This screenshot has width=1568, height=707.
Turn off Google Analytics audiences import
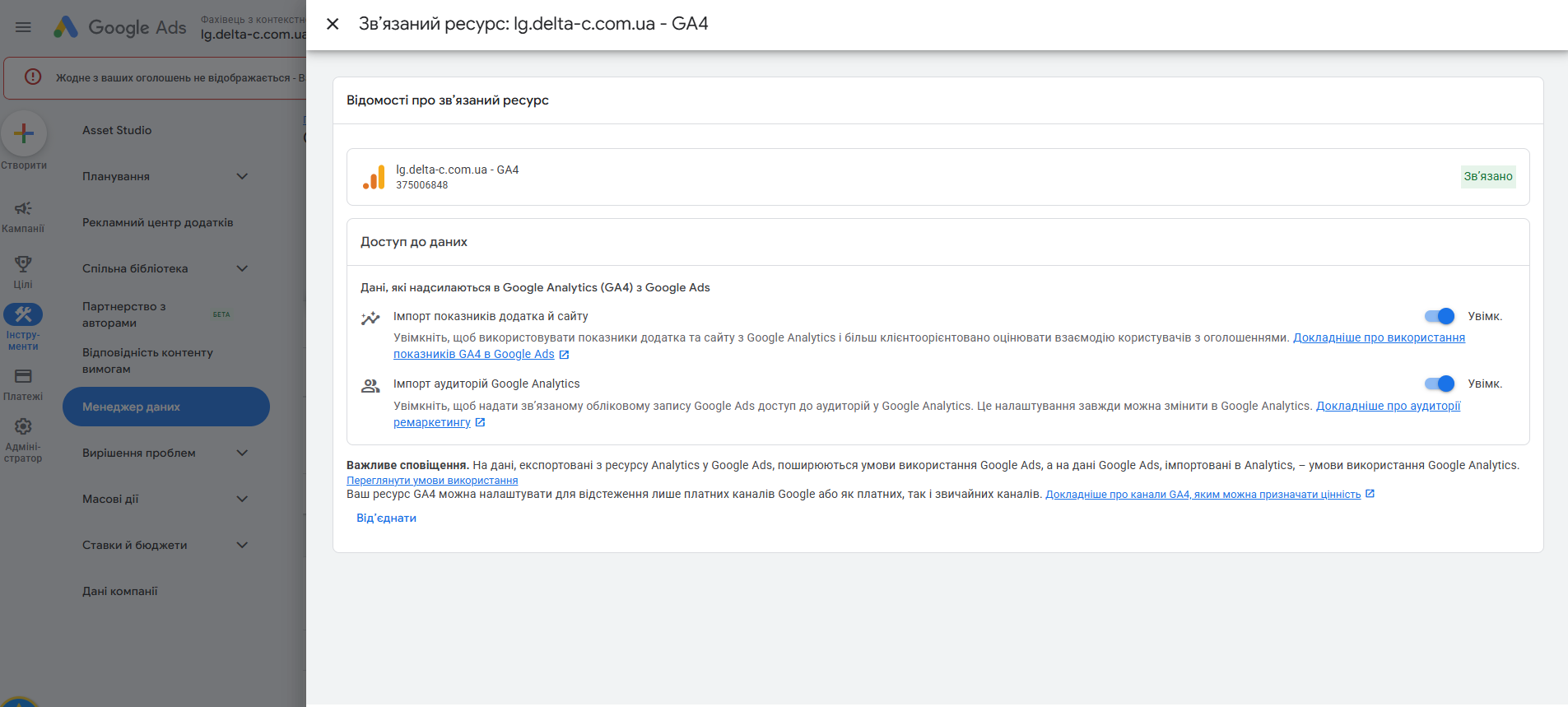click(x=1439, y=384)
